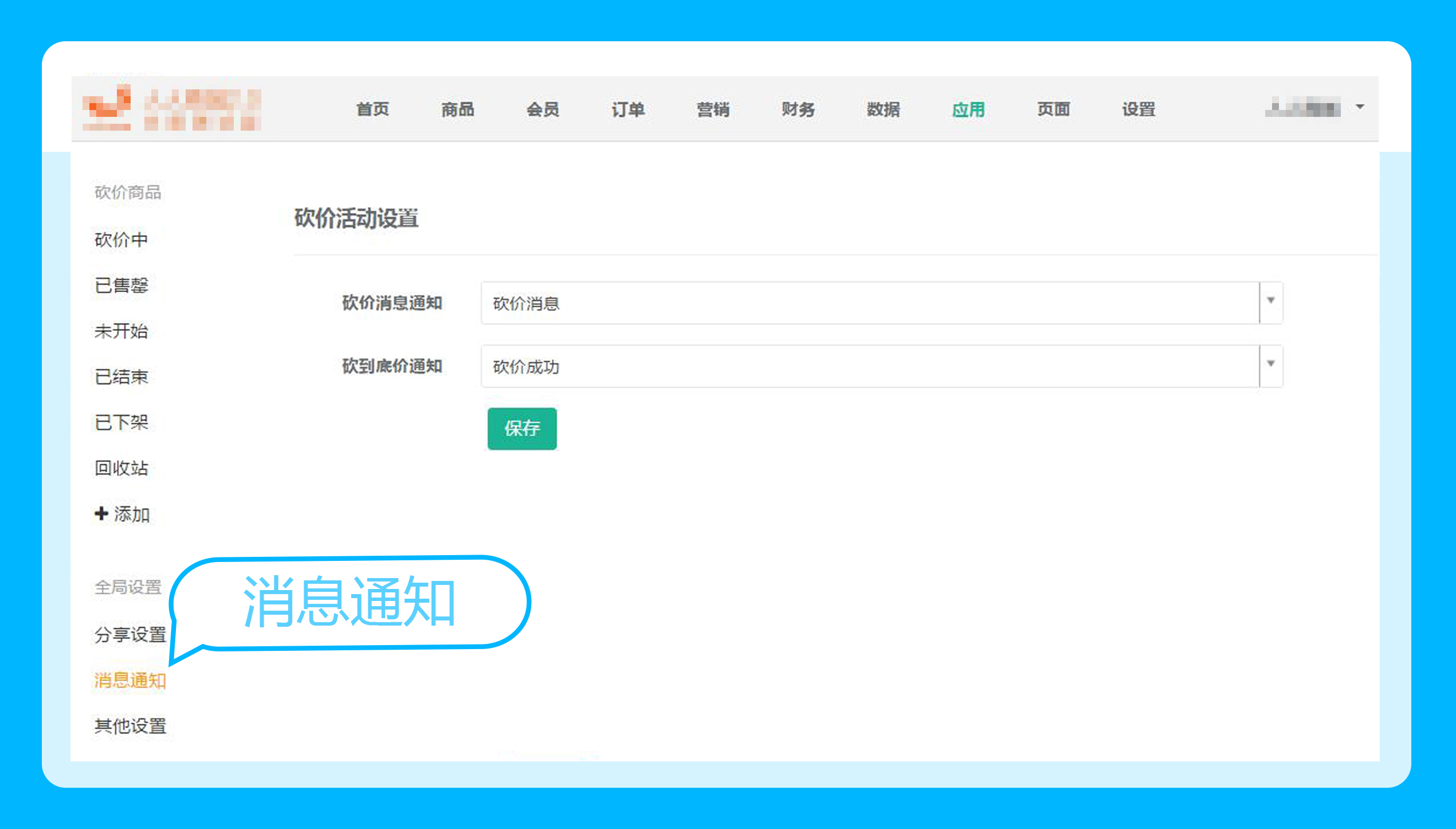Image resolution: width=1456 pixels, height=829 pixels.
Task: Click the 数据 menu item
Action: pos(883,109)
